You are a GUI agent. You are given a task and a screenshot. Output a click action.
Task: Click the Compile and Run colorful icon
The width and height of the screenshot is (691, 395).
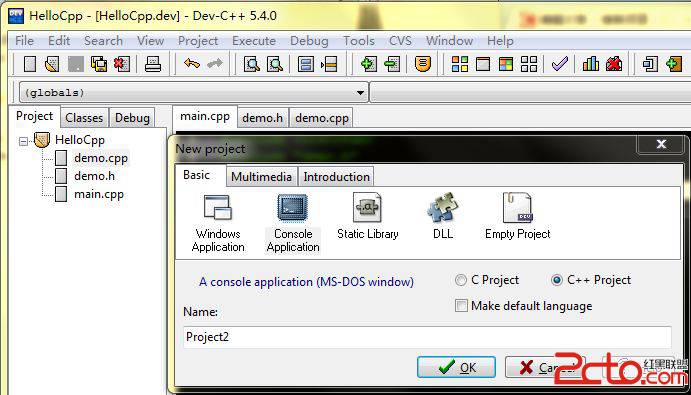506,64
